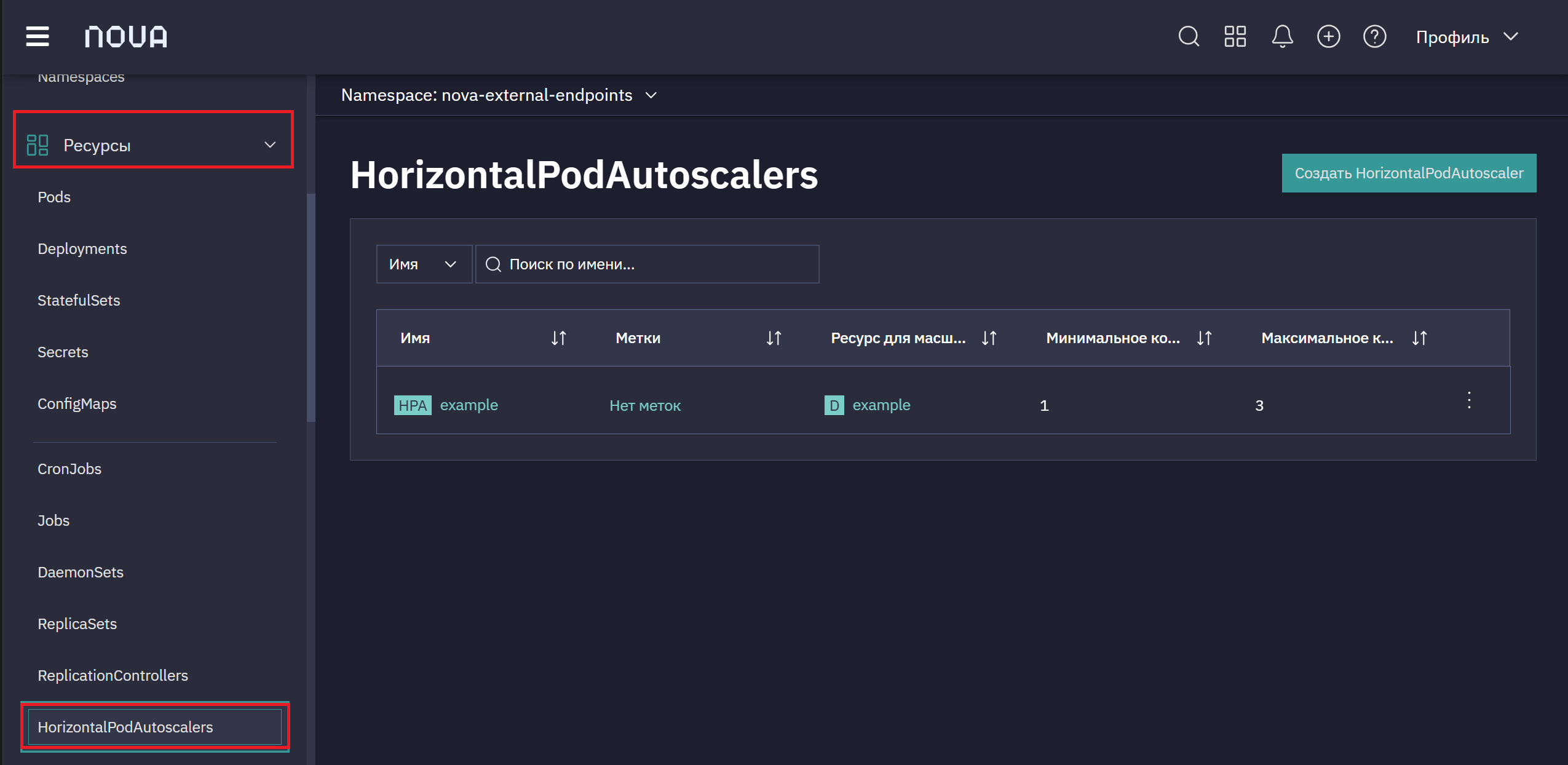Click the Нет меток label text
The width and height of the screenshot is (1568, 765).
click(x=645, y=405)
